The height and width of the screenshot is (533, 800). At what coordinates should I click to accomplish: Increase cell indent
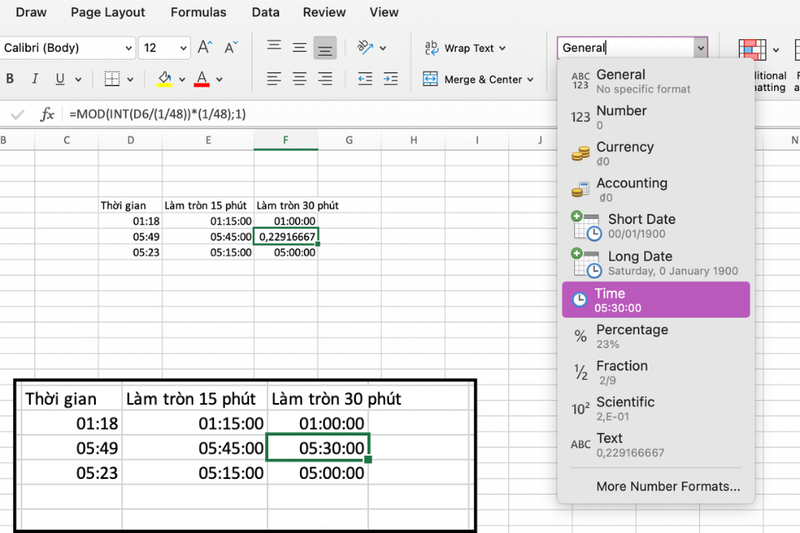point(390,79)
